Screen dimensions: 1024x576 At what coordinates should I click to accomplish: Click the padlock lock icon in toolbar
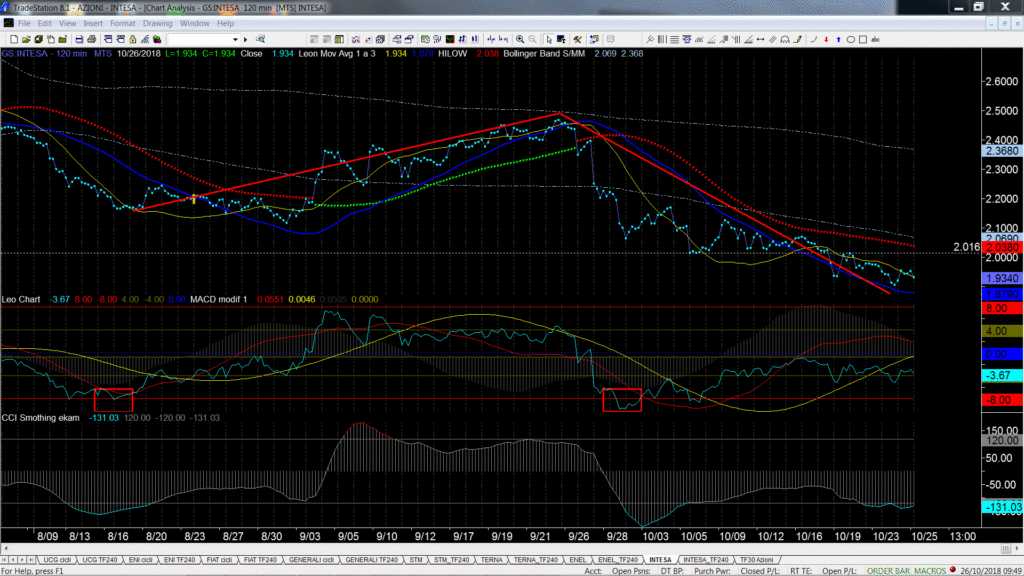(133, 39)
